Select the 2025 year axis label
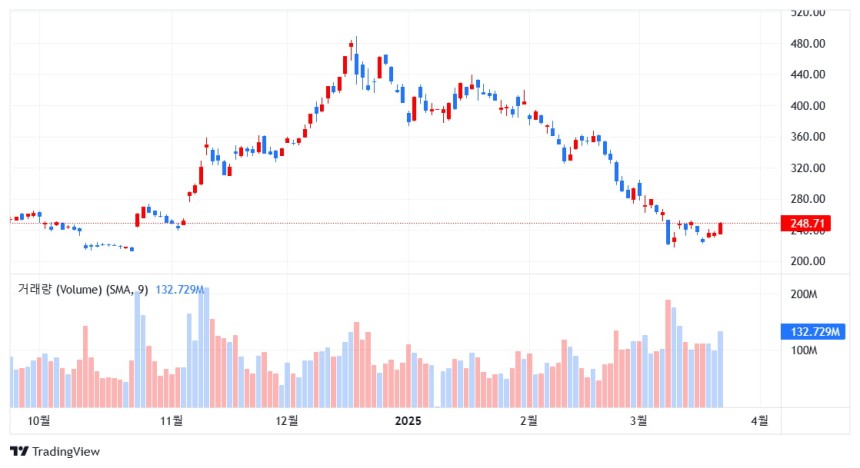 (x=408, y=421)
